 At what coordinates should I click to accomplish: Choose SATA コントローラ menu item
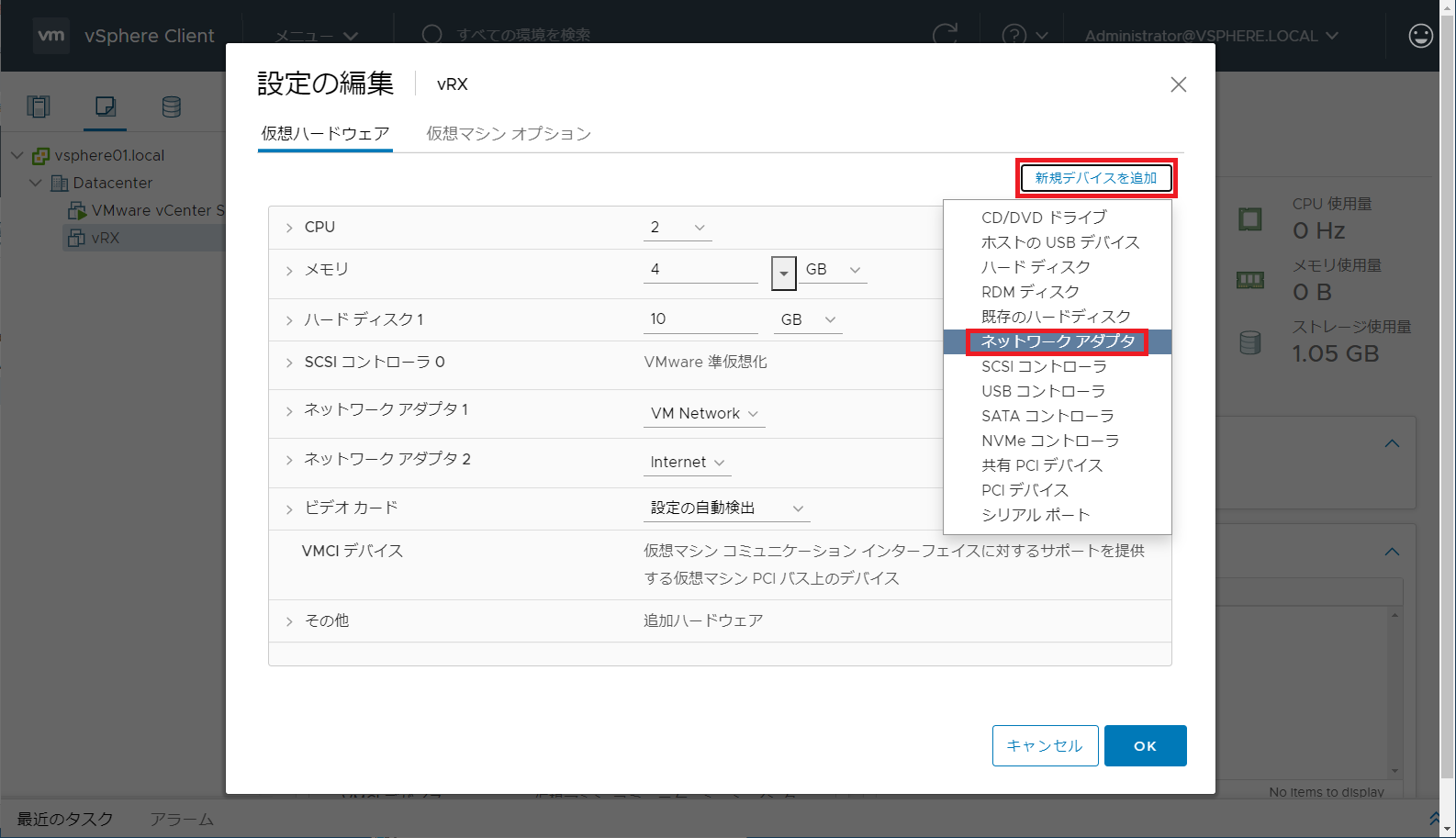coord(1058,416)
